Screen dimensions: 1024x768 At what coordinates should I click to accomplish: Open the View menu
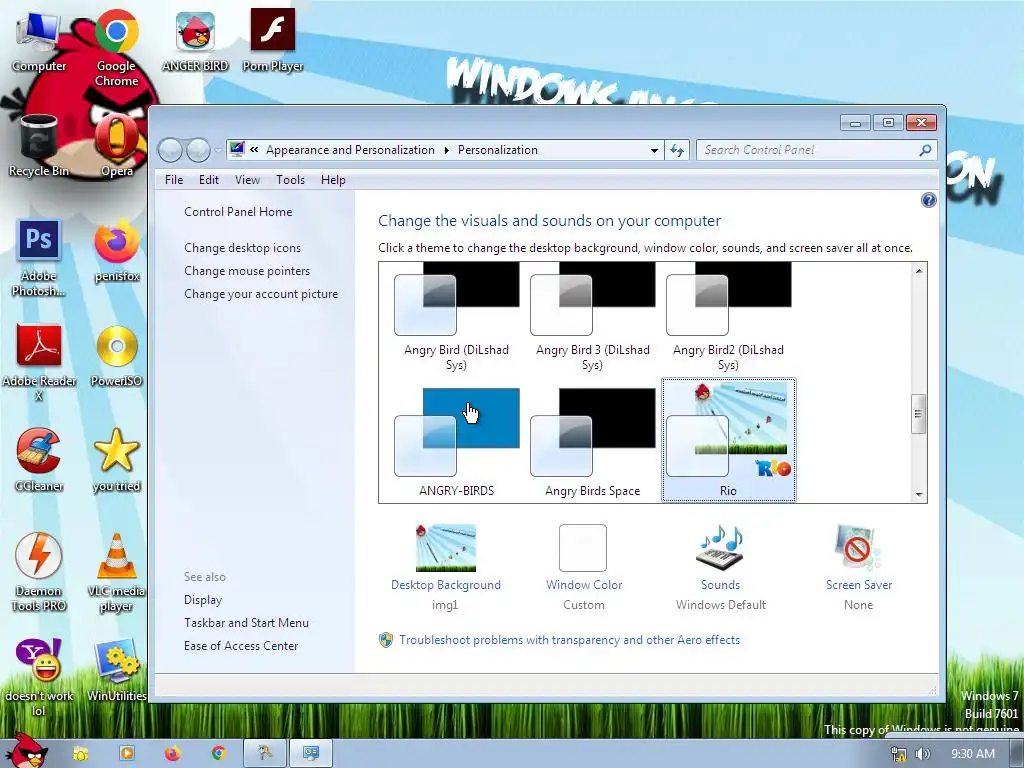tap(248, 180)
